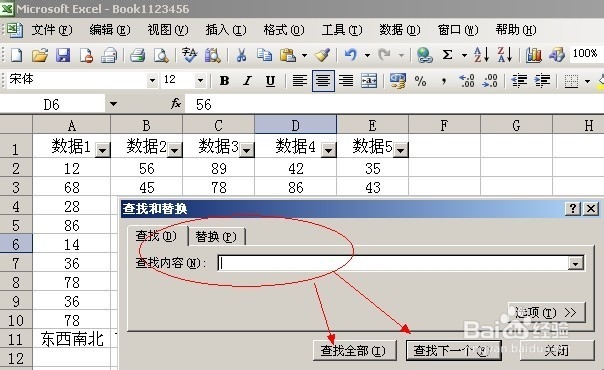Open filter dropdown for 数据3
The width and height of the screenshot is (604, 370).
pos(247,150)
